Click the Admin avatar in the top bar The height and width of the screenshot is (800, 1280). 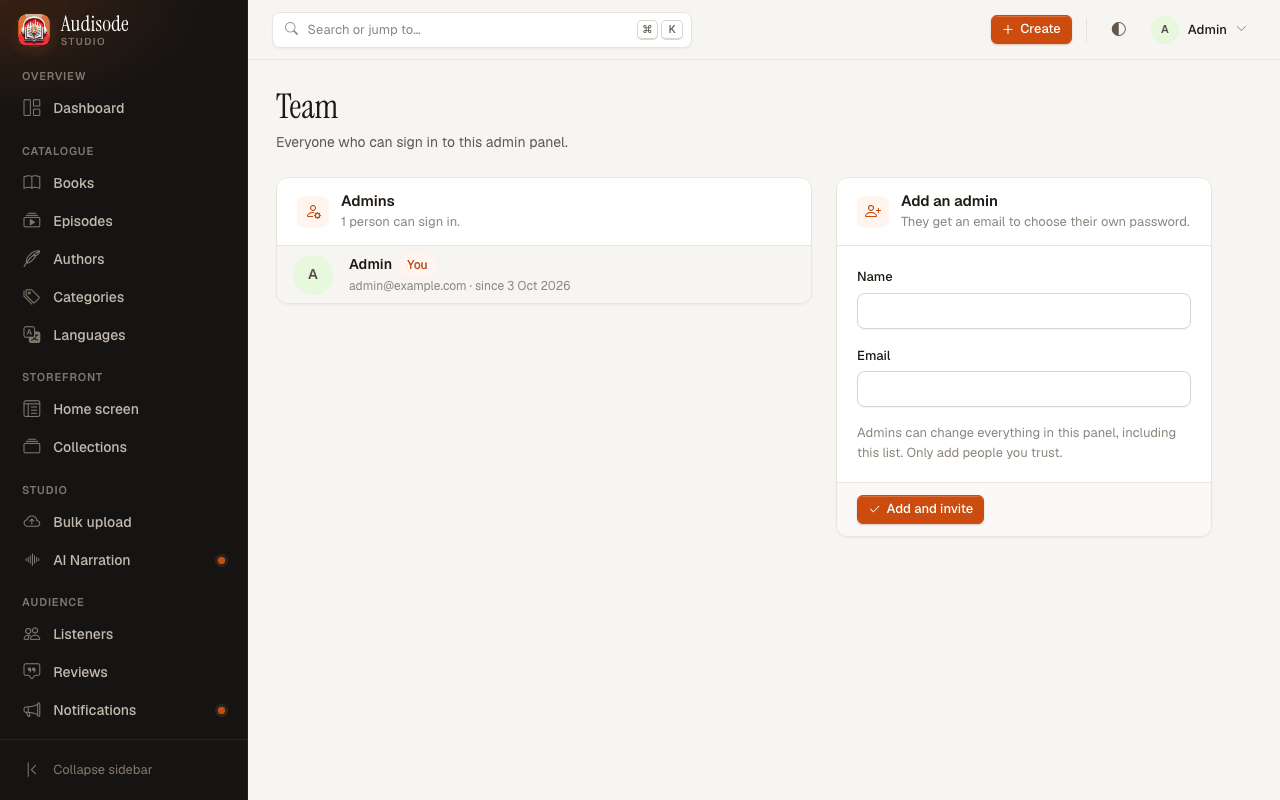(x=1165, y=29)
